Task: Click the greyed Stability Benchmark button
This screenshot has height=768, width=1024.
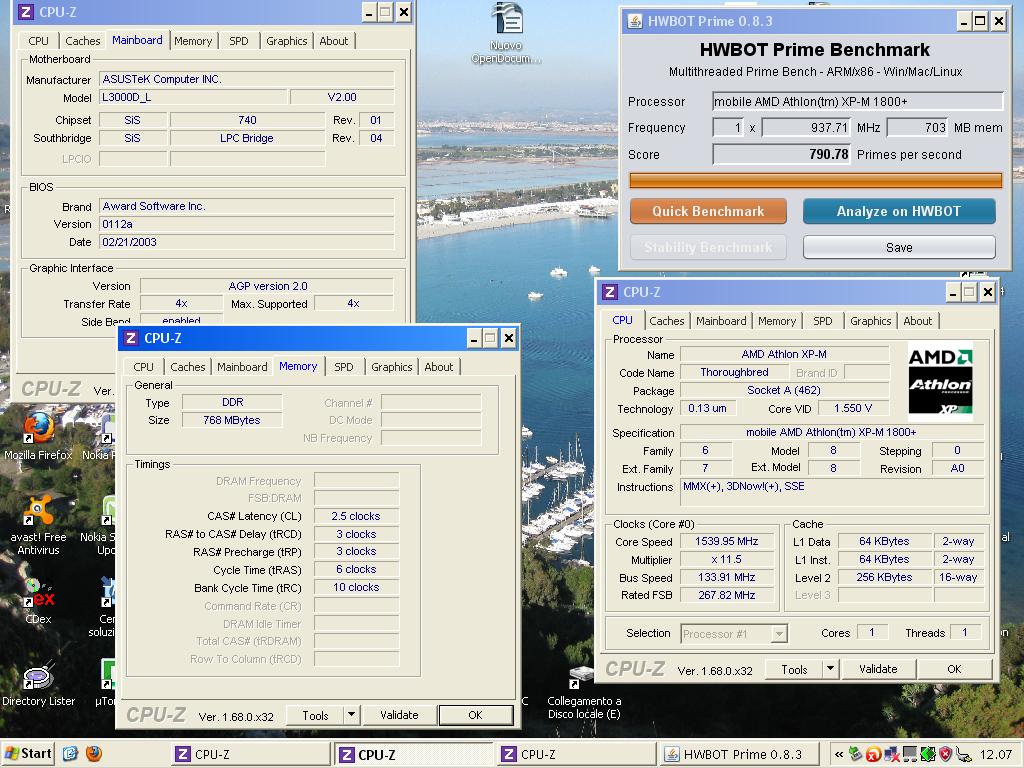Action: click(x=708, y=248)
